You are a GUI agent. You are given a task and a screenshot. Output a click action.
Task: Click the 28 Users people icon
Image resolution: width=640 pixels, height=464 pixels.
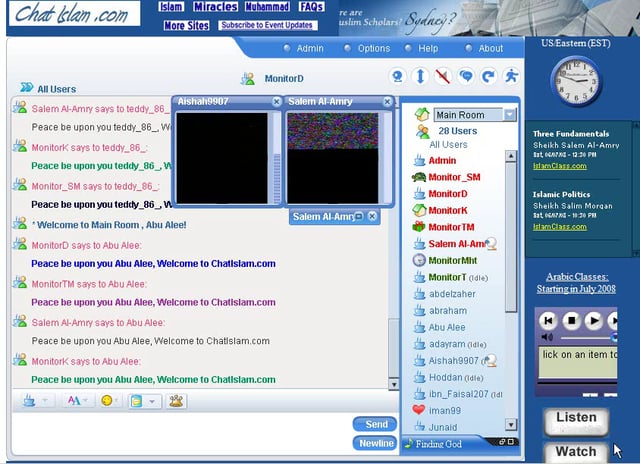click(x=423, y=131)
